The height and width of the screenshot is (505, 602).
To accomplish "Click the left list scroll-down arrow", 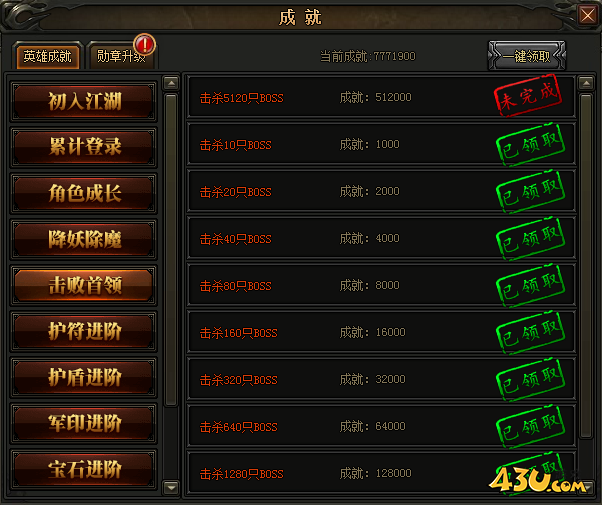I will 171,488.
